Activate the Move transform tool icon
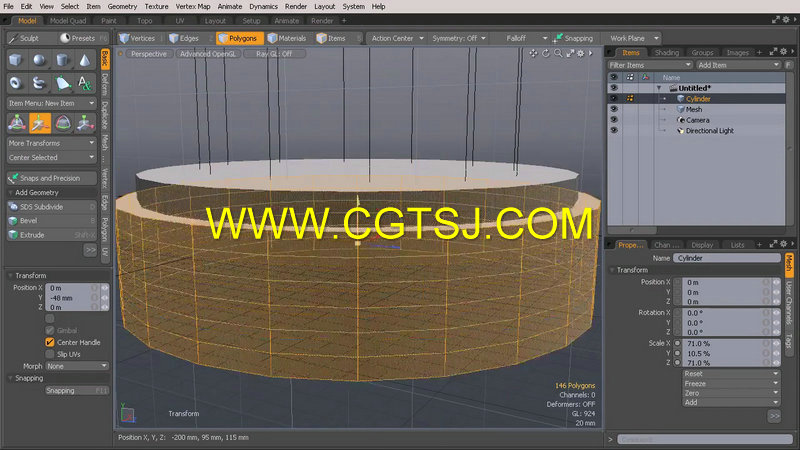Image resolution: width=800 pixels, height=450 pixels. (x=17, y=123)
